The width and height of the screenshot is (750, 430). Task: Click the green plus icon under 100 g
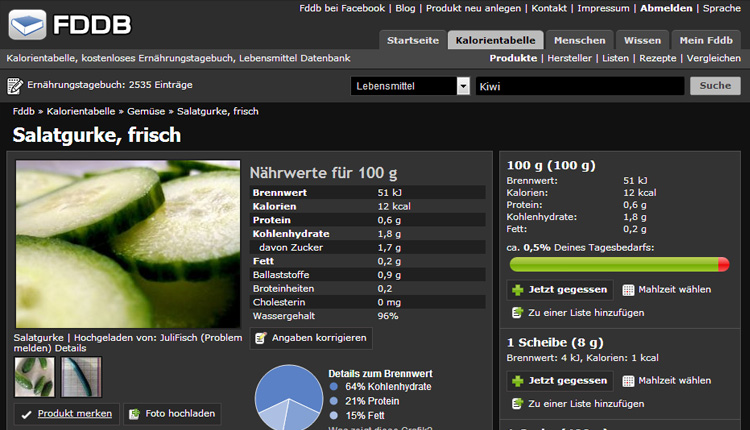pyautogui.click(x=518, y=290)
